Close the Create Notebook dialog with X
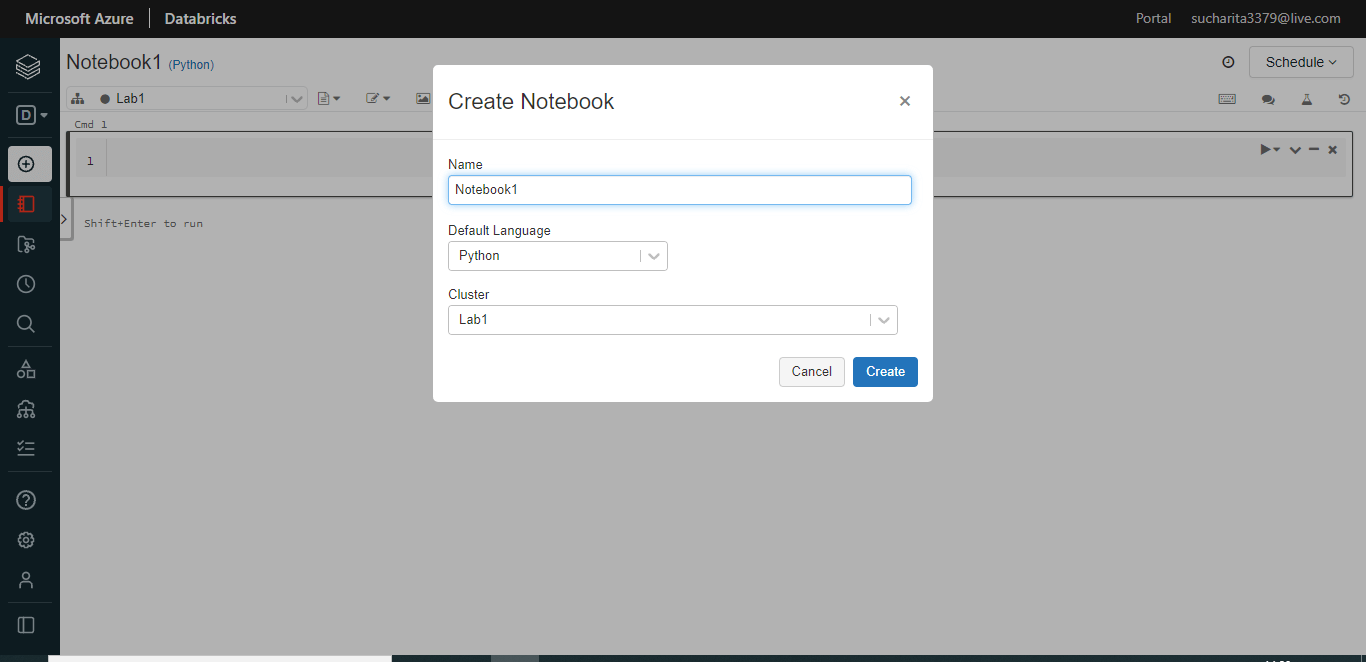The width and height of the screenshot is (1366, 662). [905, 101]
